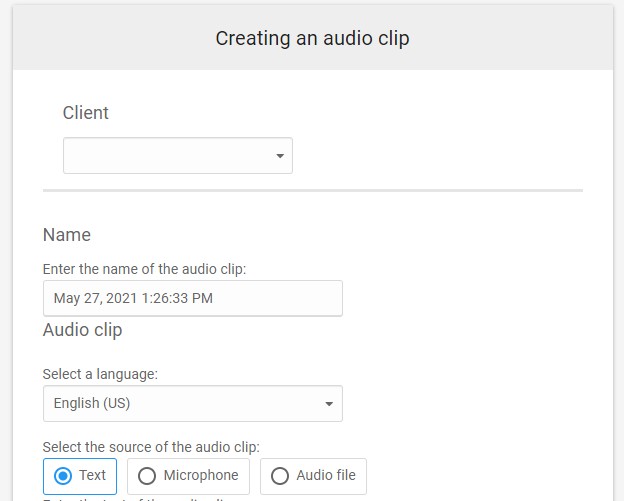Choose the 'Microphone' source label
The width and height of the screenshot is (624, 501).
pos(201,476)
